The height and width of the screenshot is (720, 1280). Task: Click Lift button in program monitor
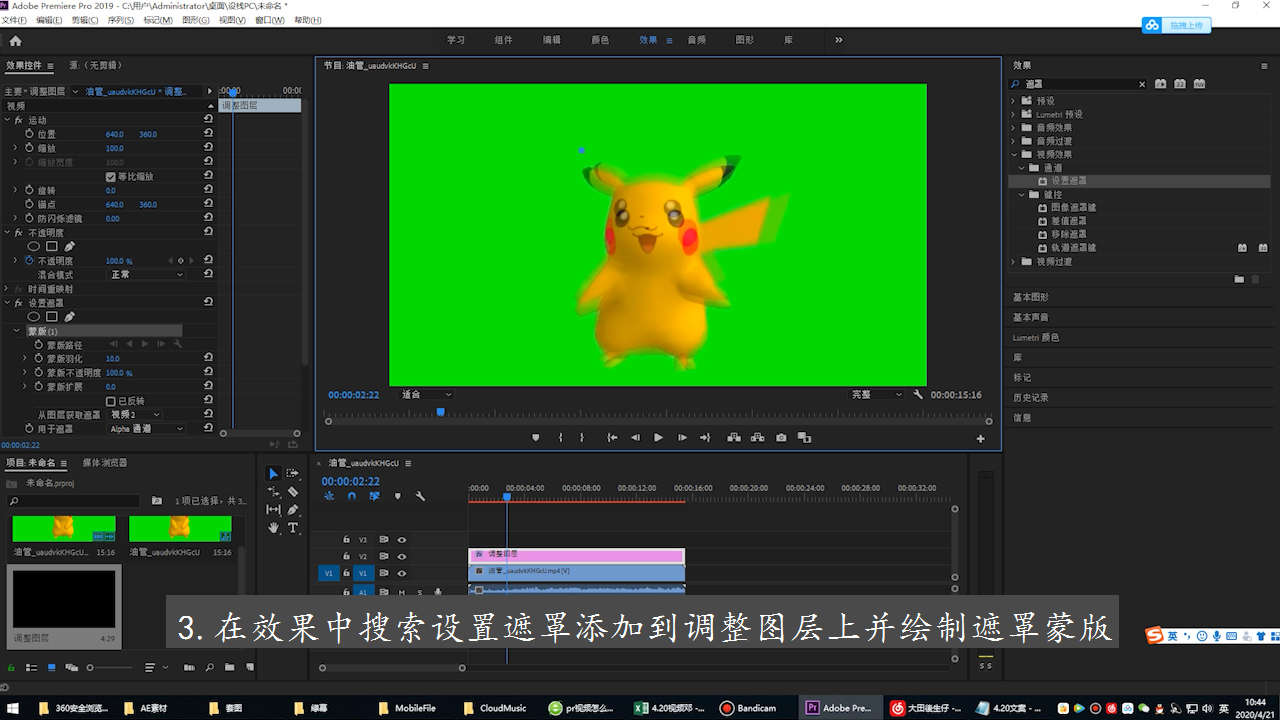(733, 437)
